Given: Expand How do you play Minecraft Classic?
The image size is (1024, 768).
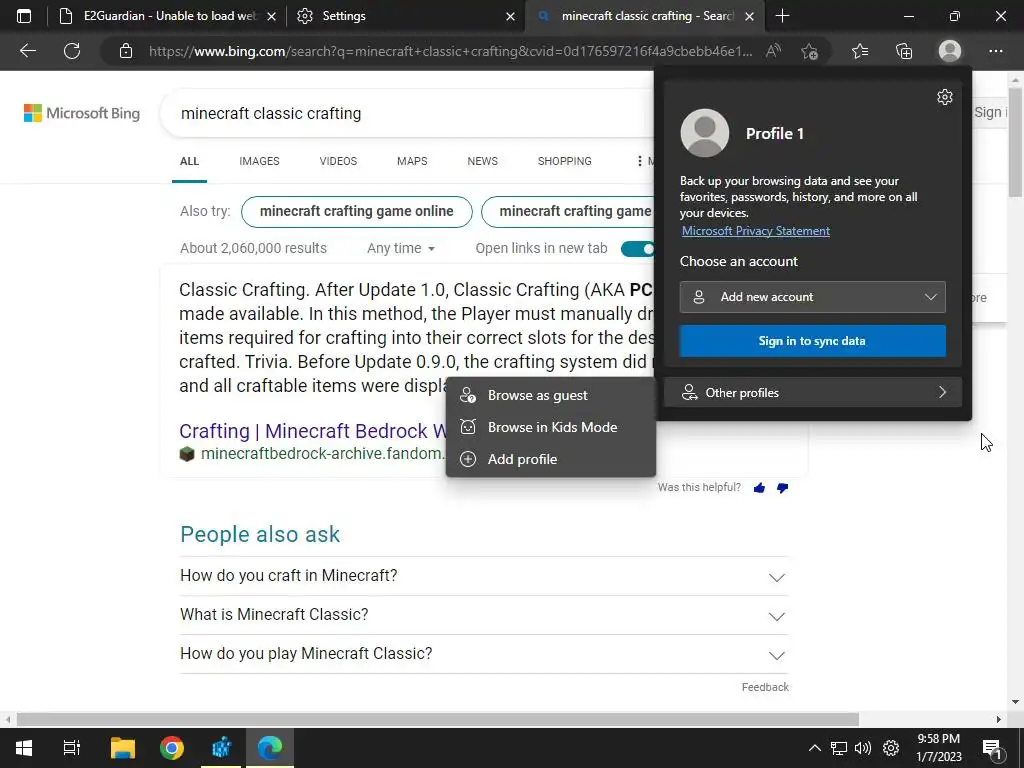Looking at the screenshot, I should [484, 654].
